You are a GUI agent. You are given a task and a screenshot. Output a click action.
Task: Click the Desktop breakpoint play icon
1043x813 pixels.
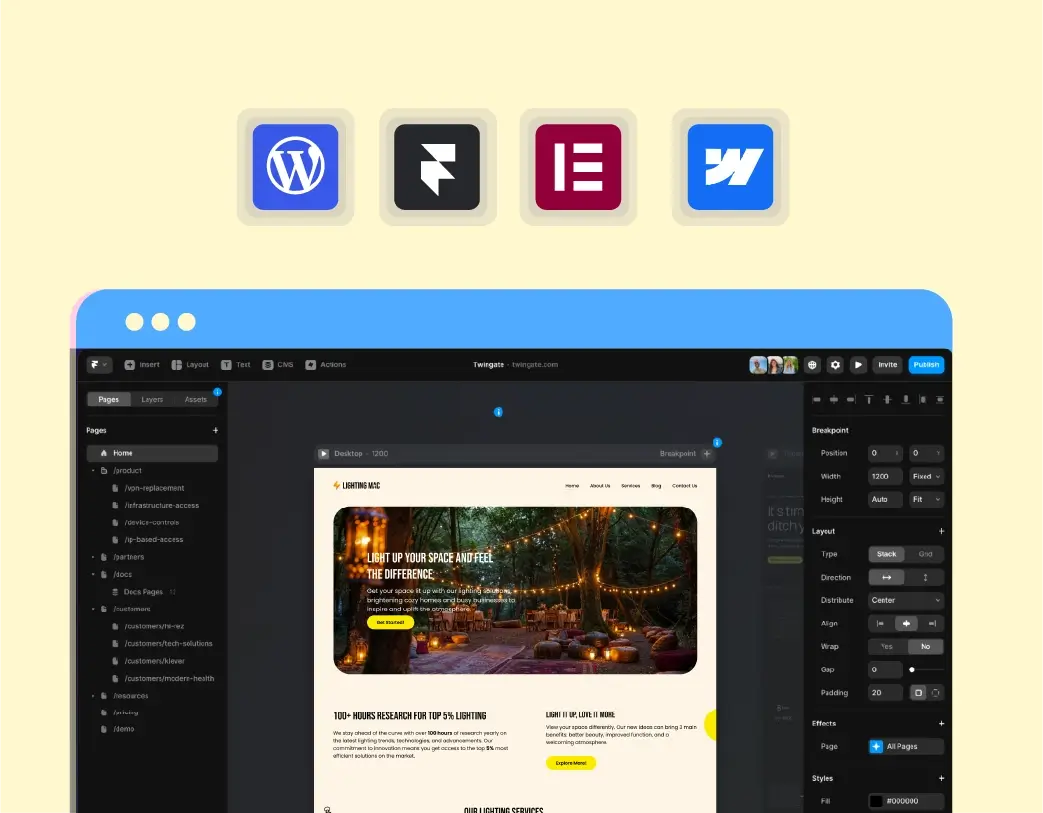click(324, 454)
